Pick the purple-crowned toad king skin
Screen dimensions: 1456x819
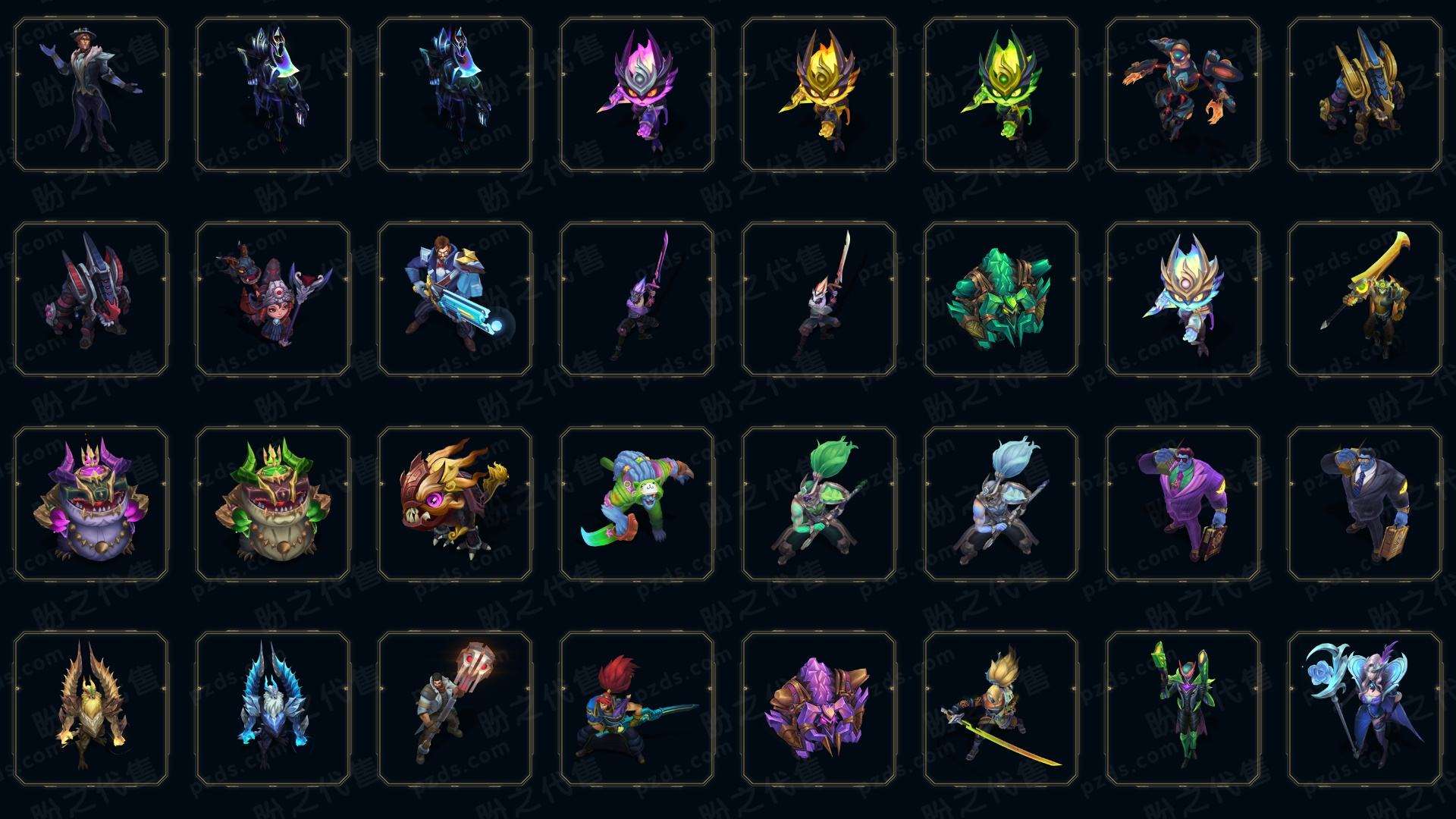[91, 504]
